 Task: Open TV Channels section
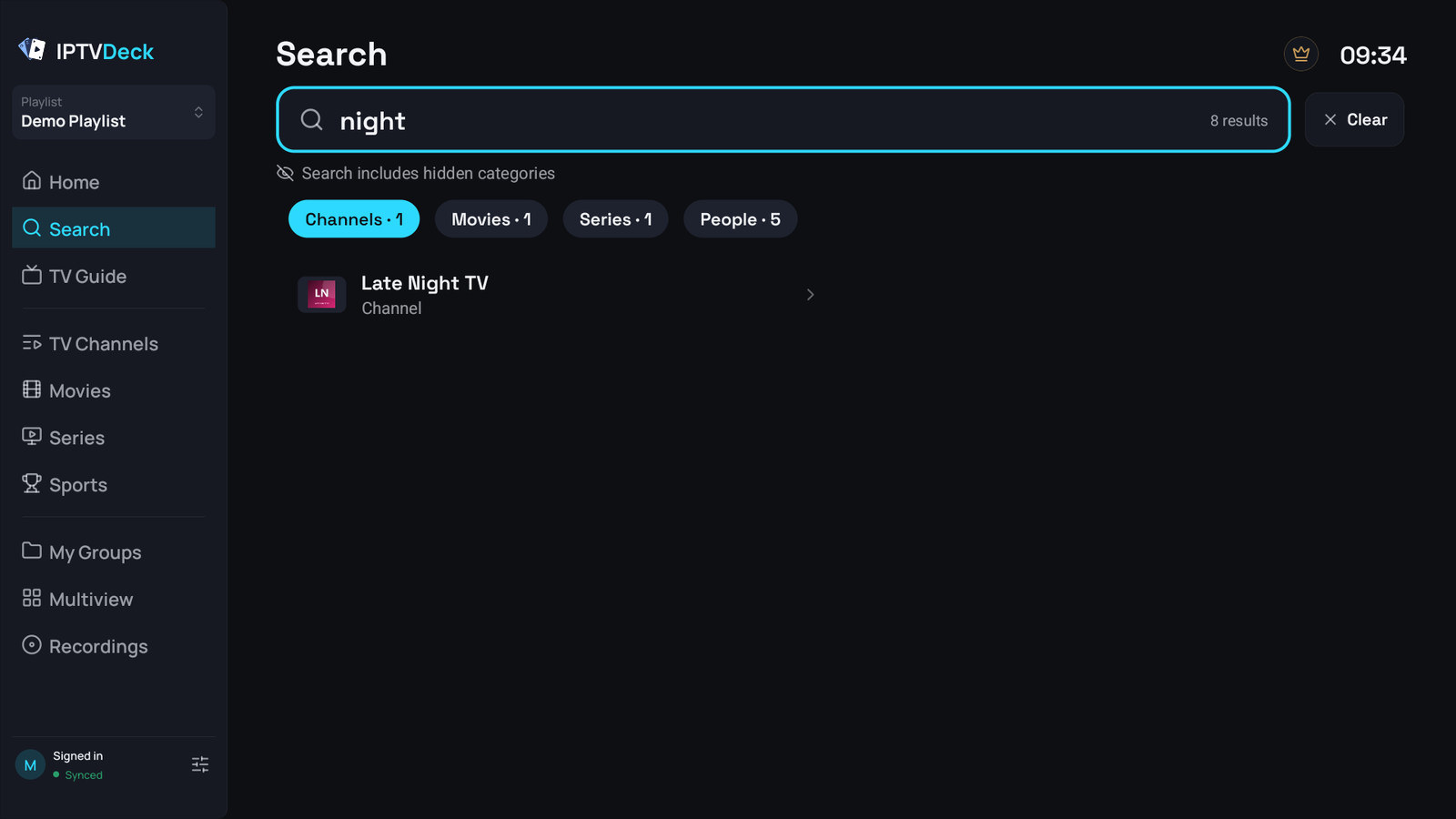pos(114,343)
